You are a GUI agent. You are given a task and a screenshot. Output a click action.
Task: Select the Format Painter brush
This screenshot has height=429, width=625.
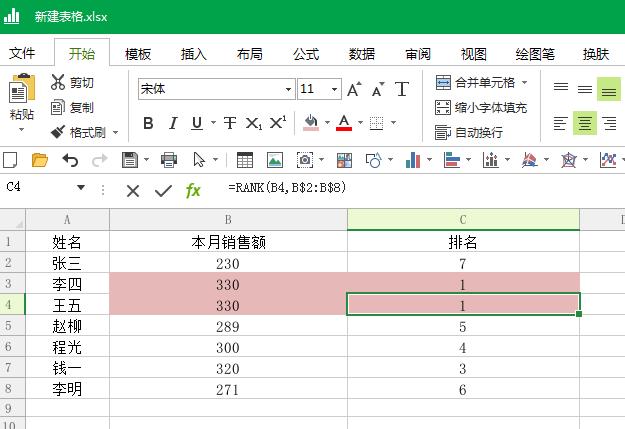[x=58, y=132]
